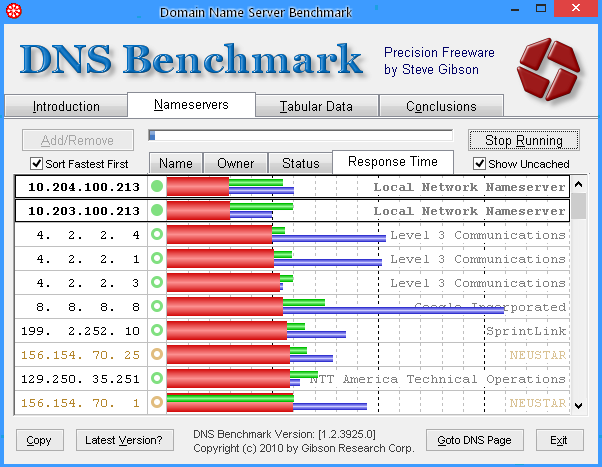This screenshot has width=602, height=467.
Task: Select IP address 8.8.8.8
Action: (88, 307)
